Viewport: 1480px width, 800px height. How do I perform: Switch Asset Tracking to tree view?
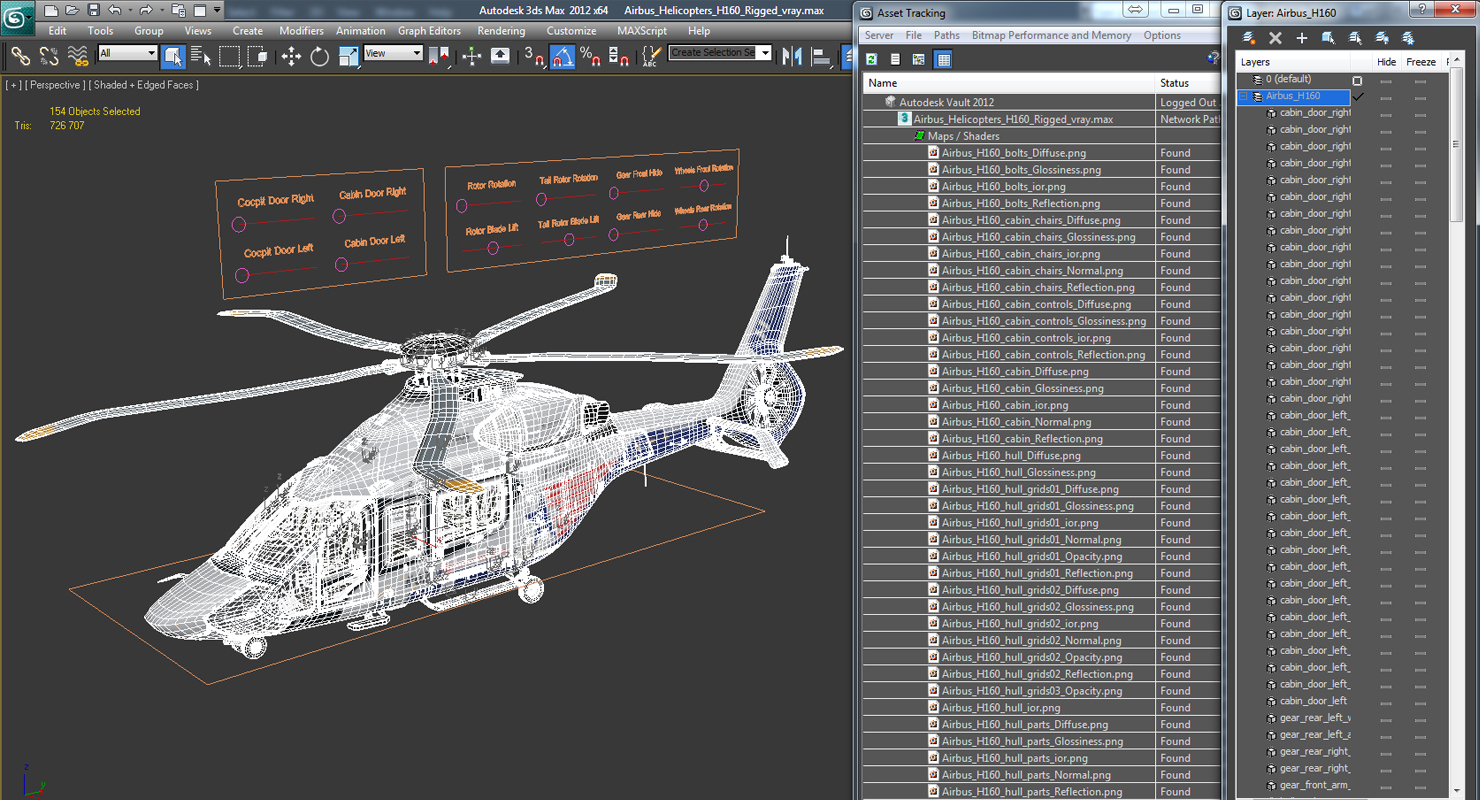point(918,59)
